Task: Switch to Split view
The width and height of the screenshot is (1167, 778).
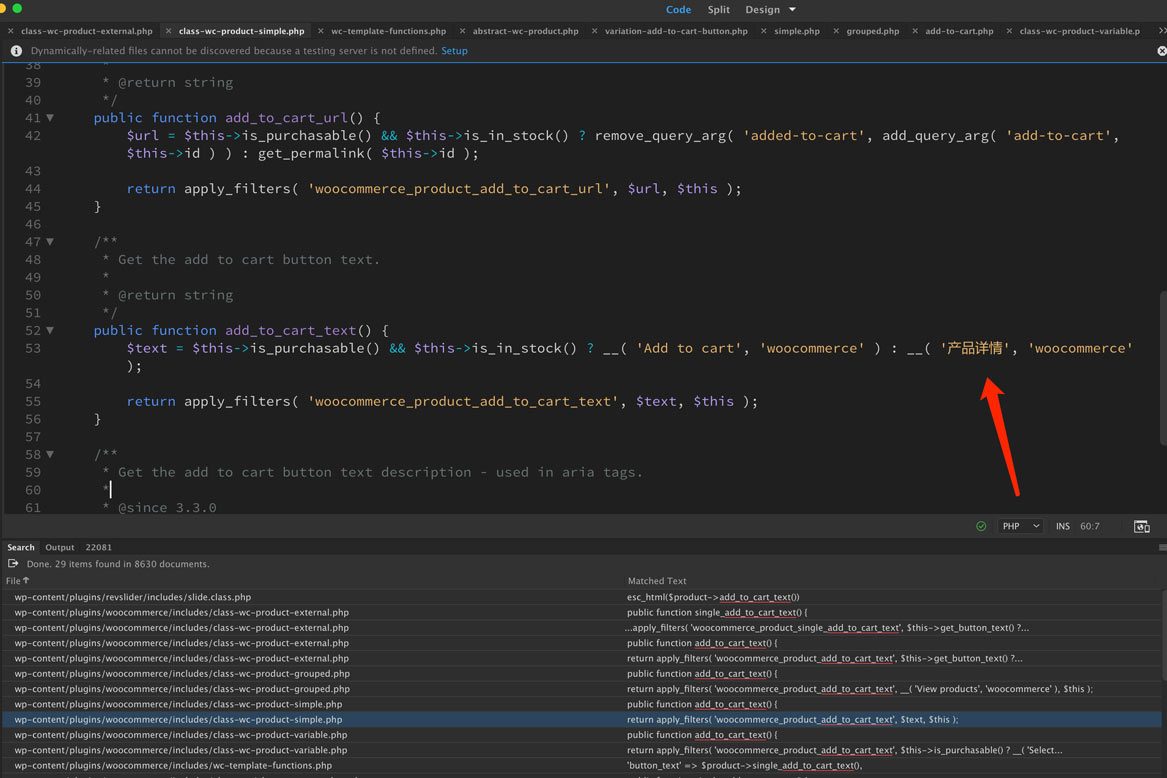Action: click(x=718, y=10)
